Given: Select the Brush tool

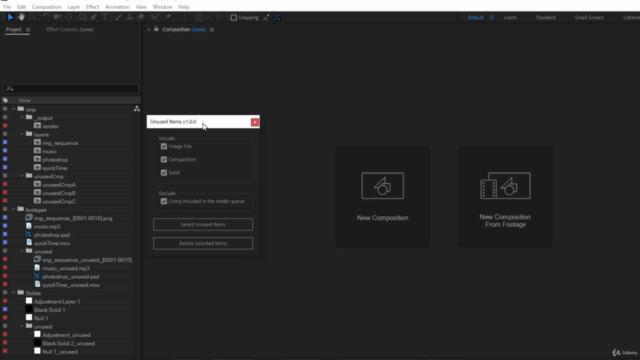Looking at the screenshot, I should (118, 17).
